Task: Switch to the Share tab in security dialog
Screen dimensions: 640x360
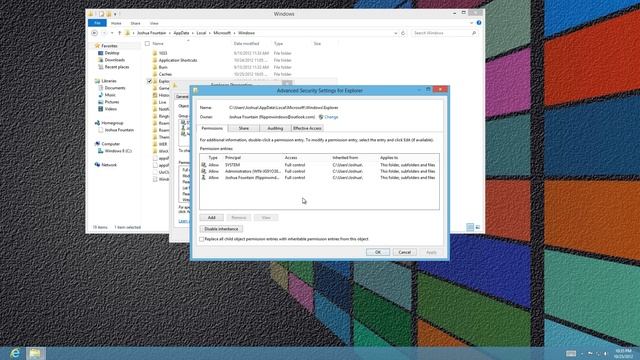Action: click(244, 128)
